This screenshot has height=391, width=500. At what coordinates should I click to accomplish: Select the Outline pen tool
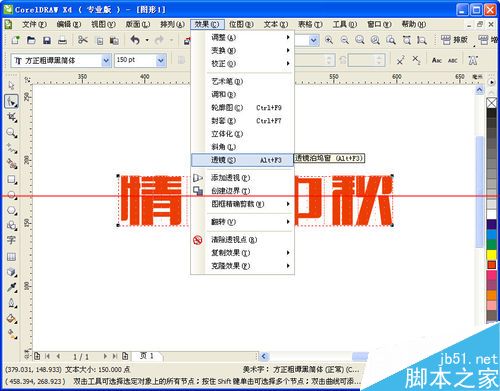(x=12, y=303)
